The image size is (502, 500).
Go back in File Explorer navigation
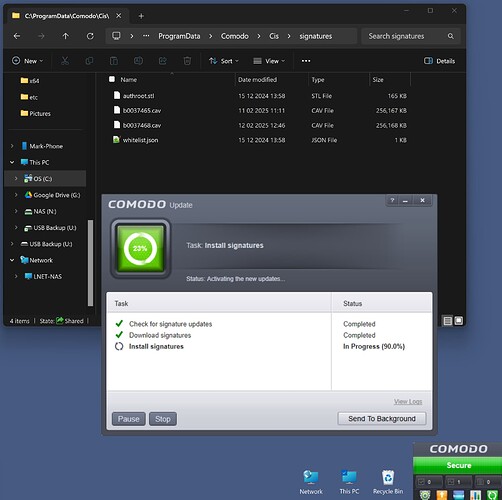pos(17,36)
